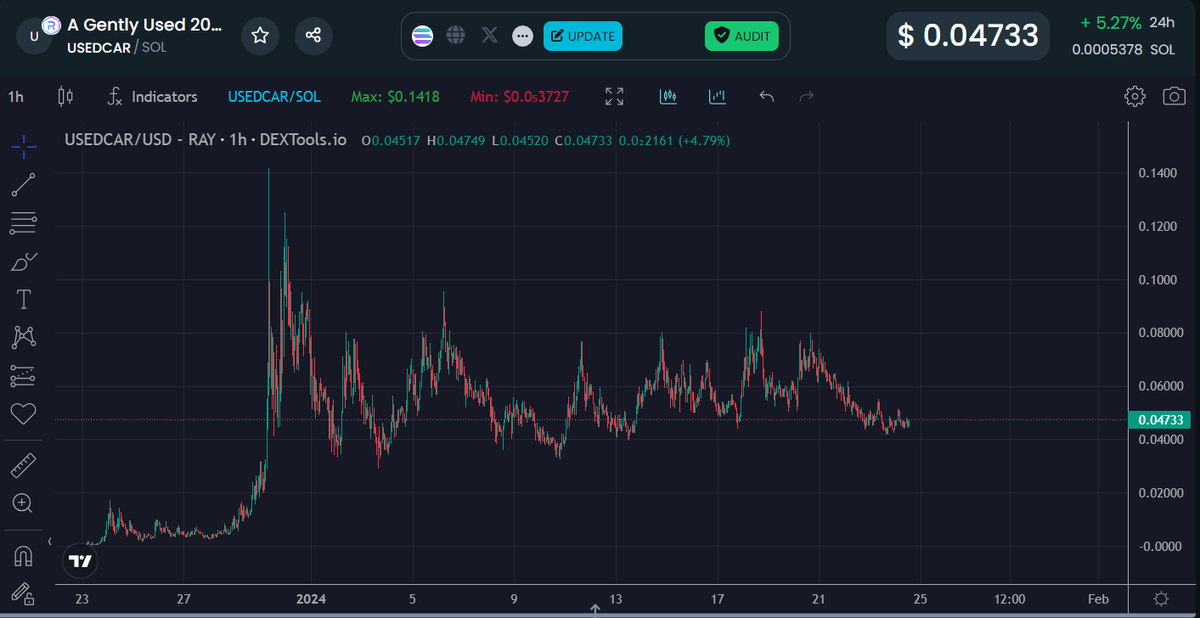This screenshot has height=618, width=1200.
Task: Collapse the drawing toolbar with the arrow
Action: (x=49, y=541)
